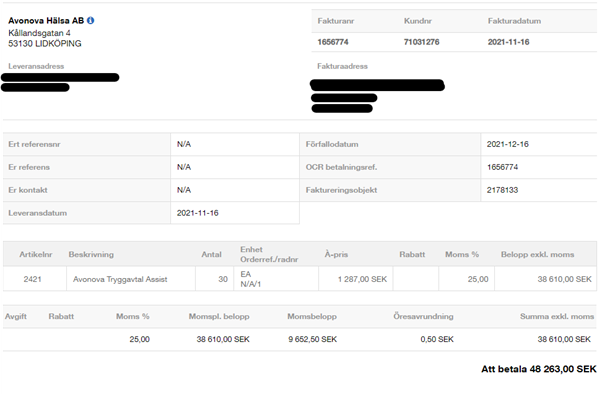Select the VAT amount 9 652,50 SEK
Viewport: 615px width, 394px height.
[x=313, y=339]
